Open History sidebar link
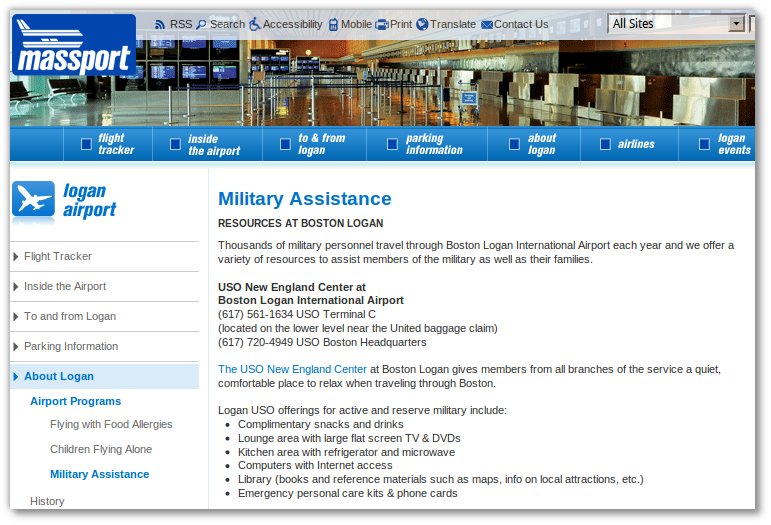Viewport: 771px width, 525px height. 47,501
